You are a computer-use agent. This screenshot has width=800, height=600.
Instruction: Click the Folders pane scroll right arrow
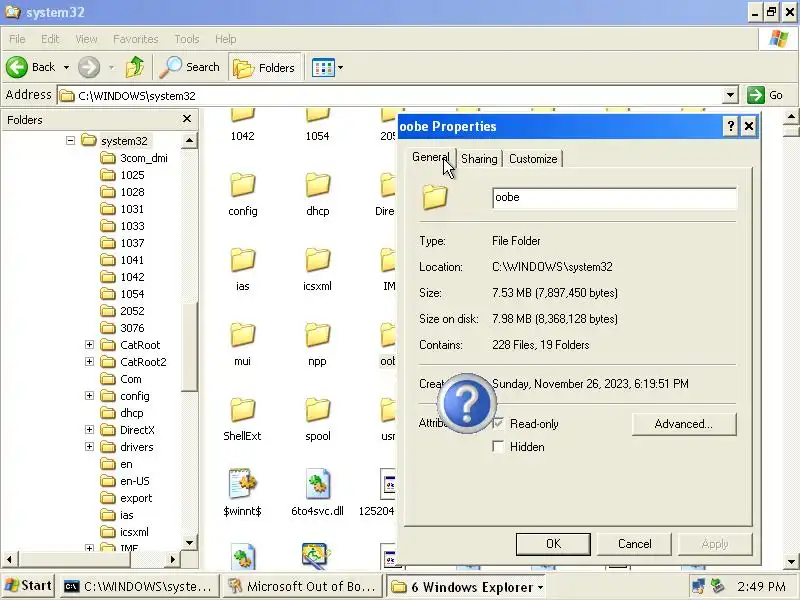pyautogui.click(x=172, y=559)
